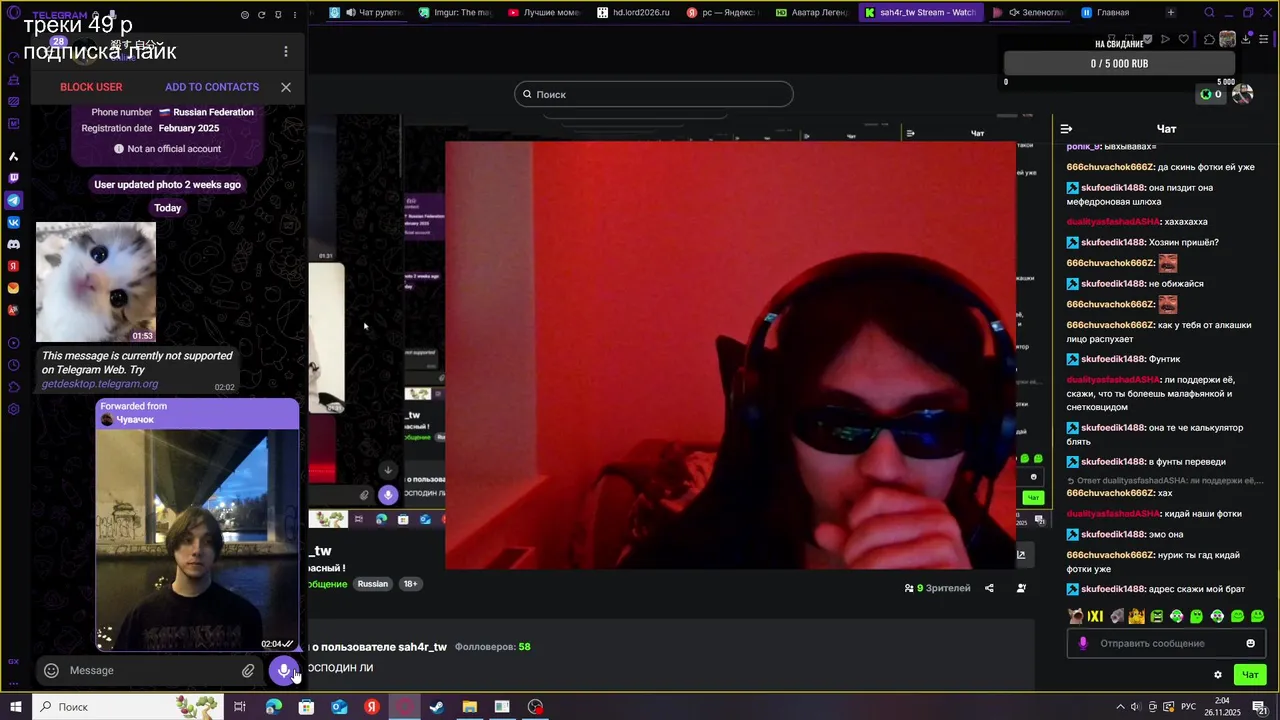Open the Kick chat emote picker
Image resolution: width=1280 pixels, height=720 pixels.
point(1250,643)
